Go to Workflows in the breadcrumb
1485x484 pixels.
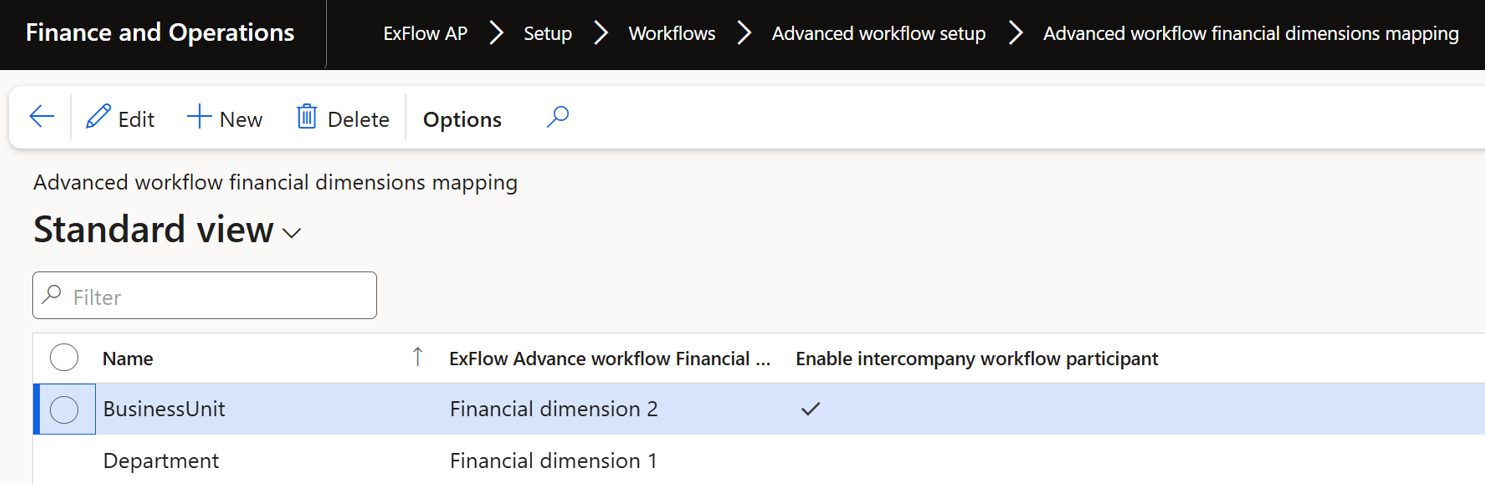pyautogui.click(x=671, y=34)
